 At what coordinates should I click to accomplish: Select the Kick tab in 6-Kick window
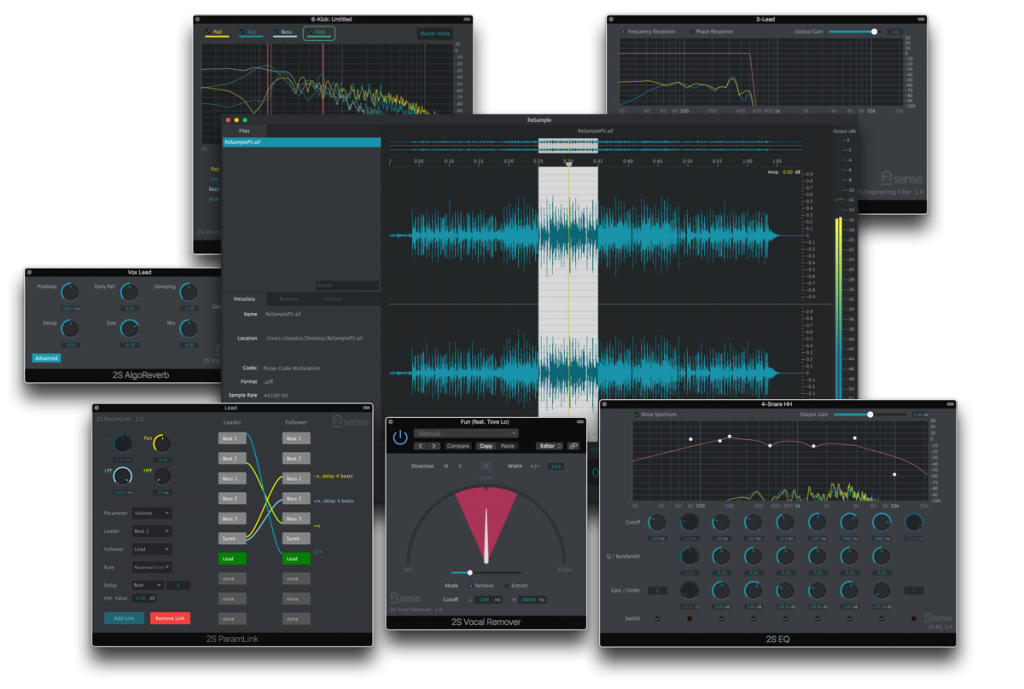point(319,33)
